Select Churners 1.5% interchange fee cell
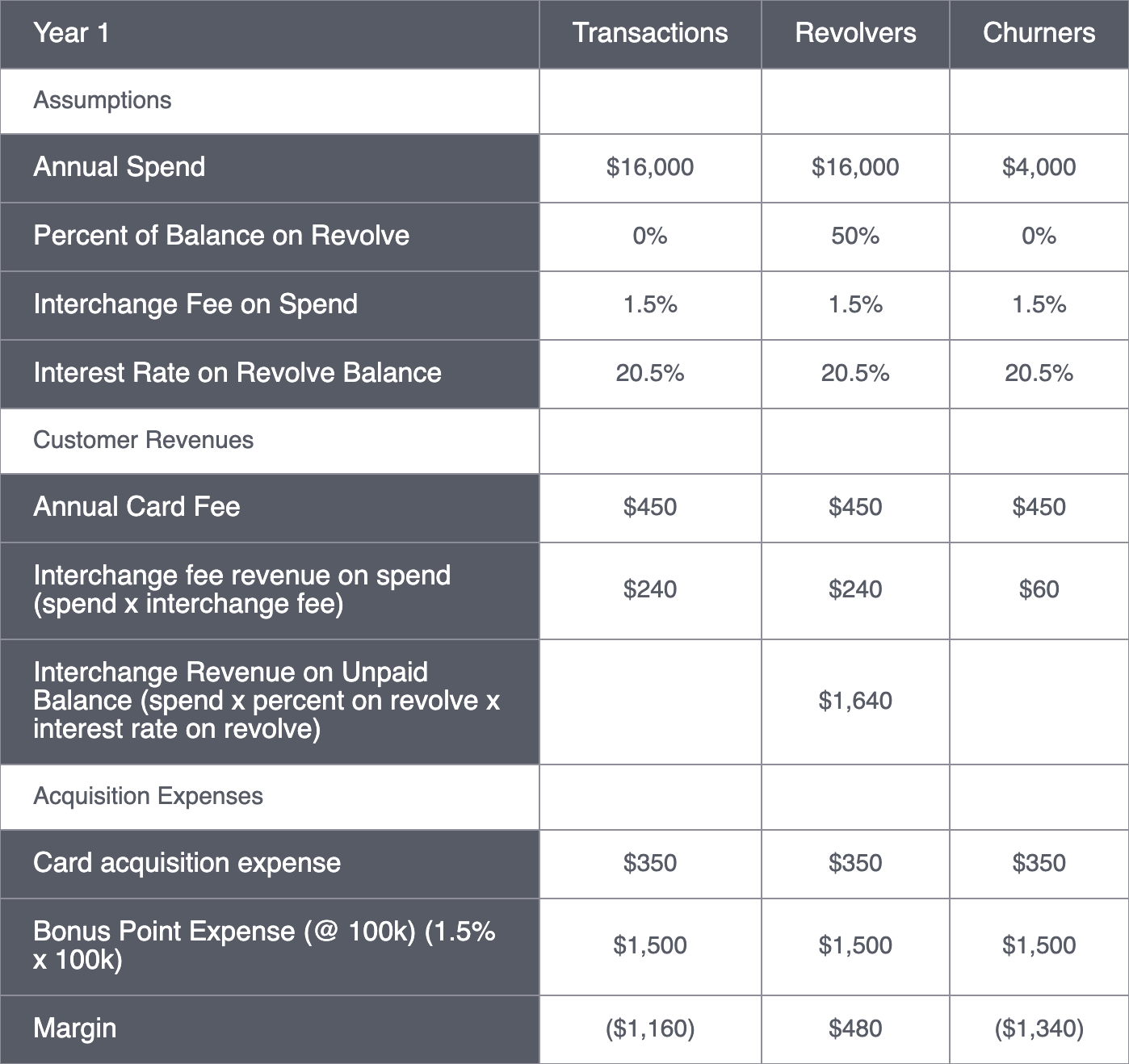1129x1064 pixels. (x=1039, y=305)
